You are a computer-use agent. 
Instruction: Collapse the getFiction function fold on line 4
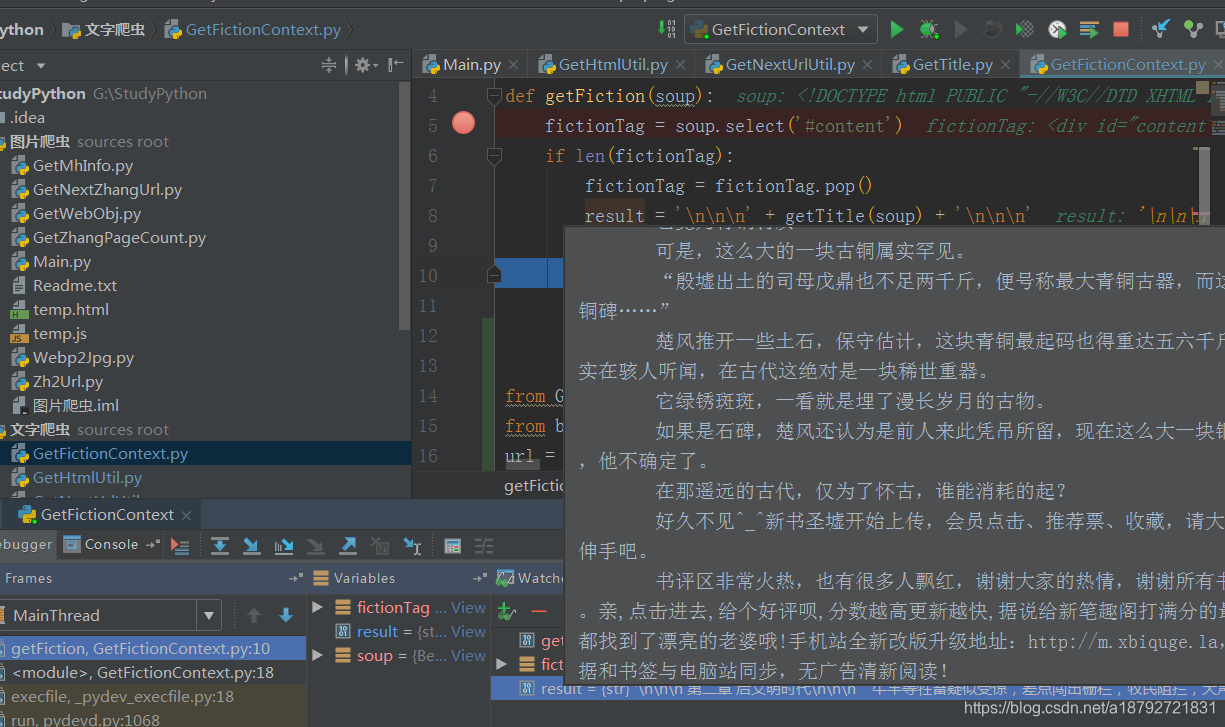(493, 96)
